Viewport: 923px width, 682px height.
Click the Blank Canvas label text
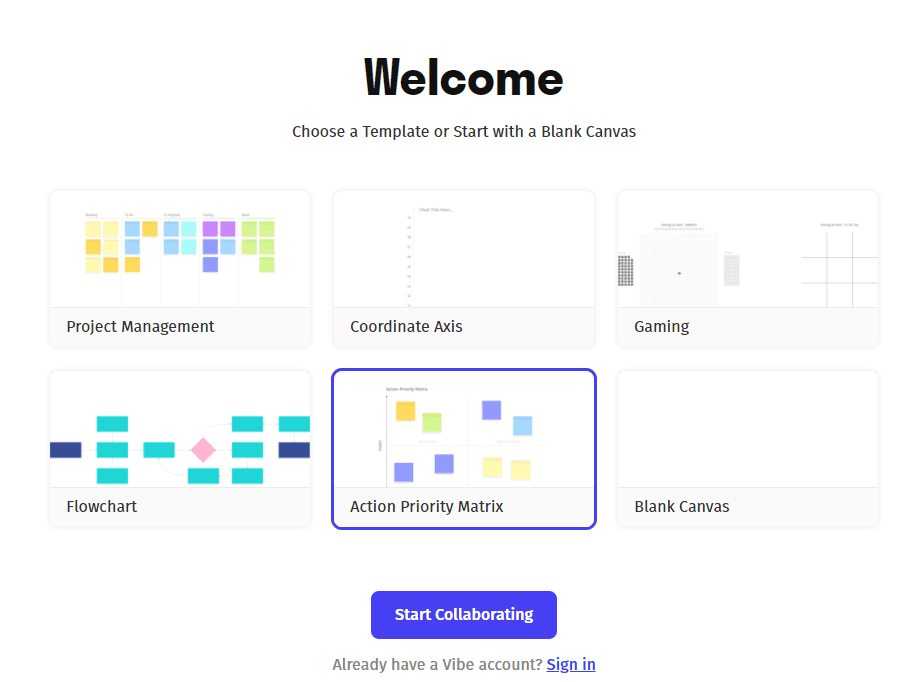click(681, 507)
